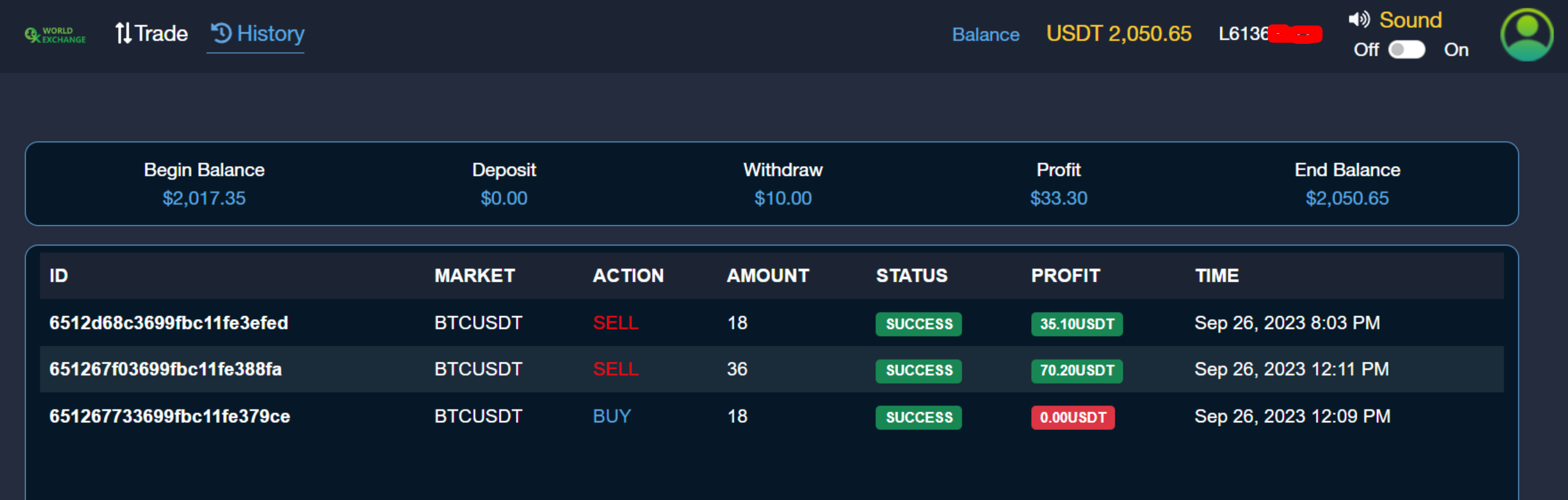The width and height of the screenshot is (1568, 500).
Task: Click the History clock icon
Action: coord(221,33)
